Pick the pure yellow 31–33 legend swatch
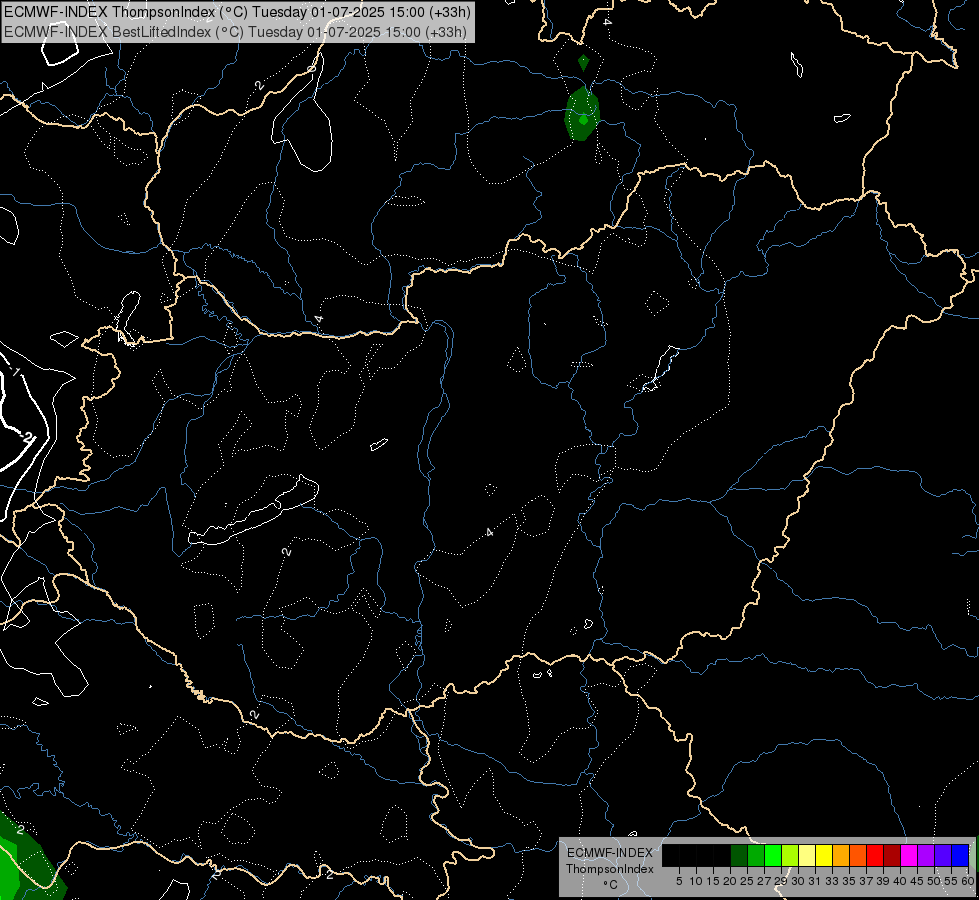The width and height of the screenshot is (979, 900). point(824,855)
